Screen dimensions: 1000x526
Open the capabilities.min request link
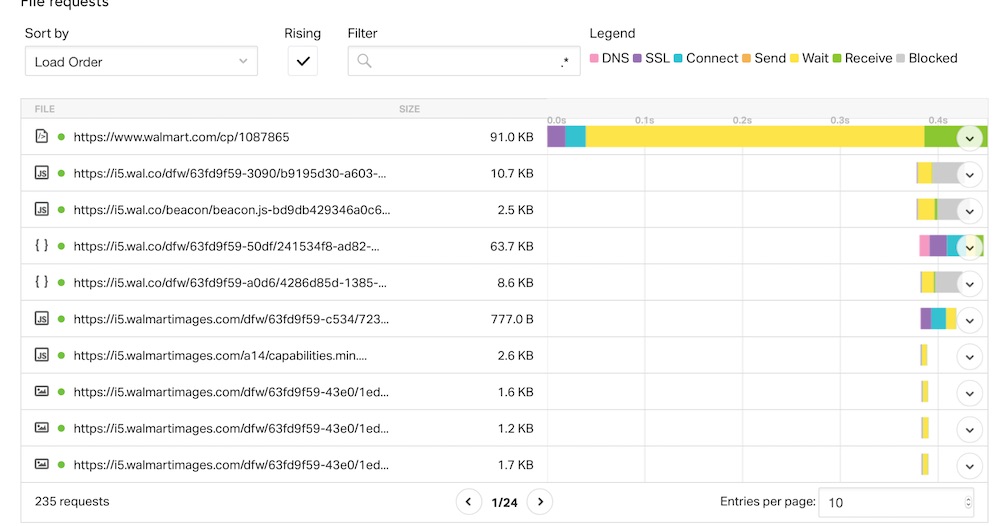(x=220, y=355)
